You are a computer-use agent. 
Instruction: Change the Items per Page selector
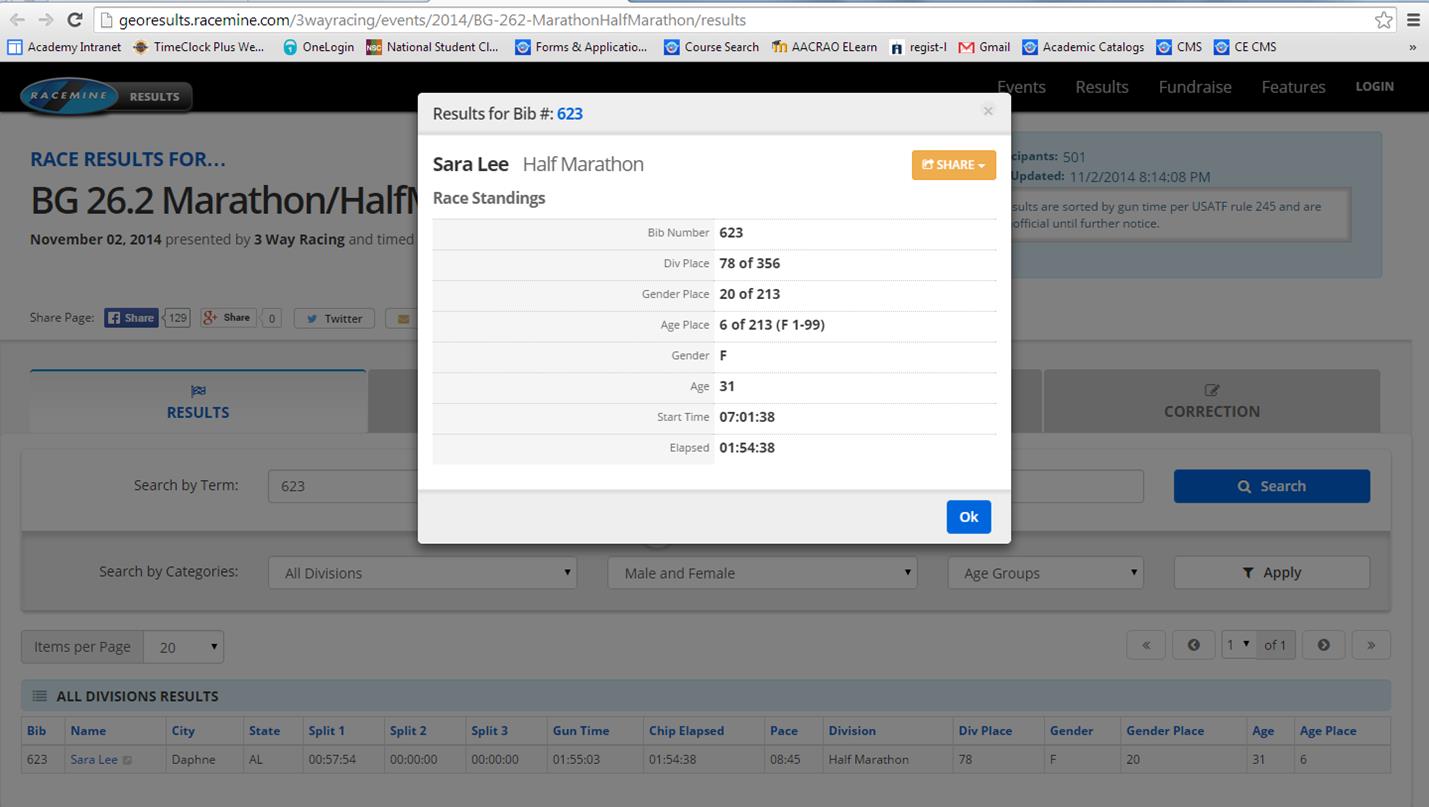tap(184, 647)
